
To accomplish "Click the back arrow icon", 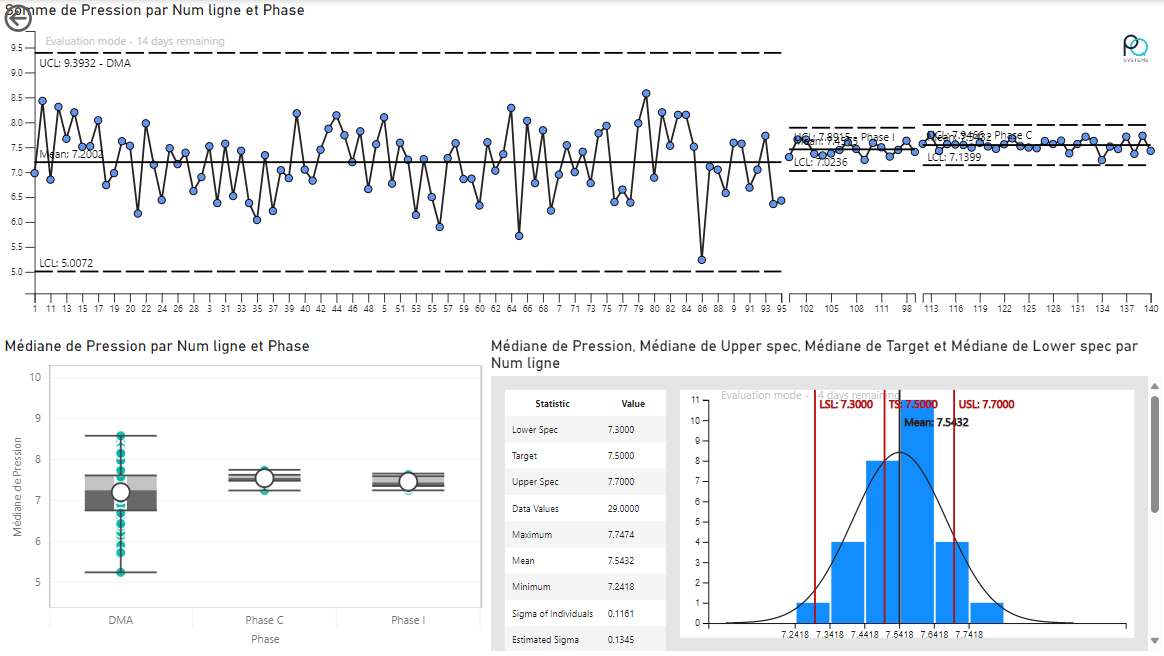I will point(18,19).
